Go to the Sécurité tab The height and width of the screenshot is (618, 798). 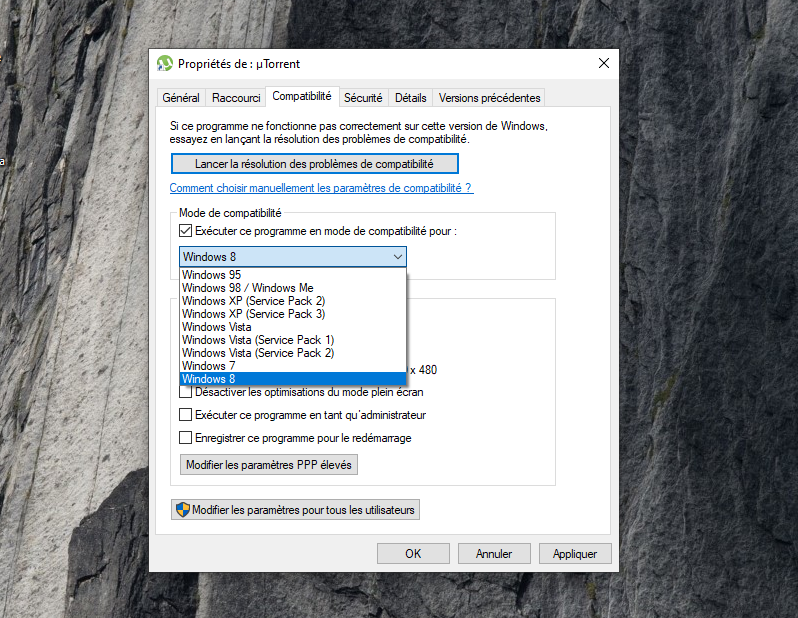click(363, 98)
